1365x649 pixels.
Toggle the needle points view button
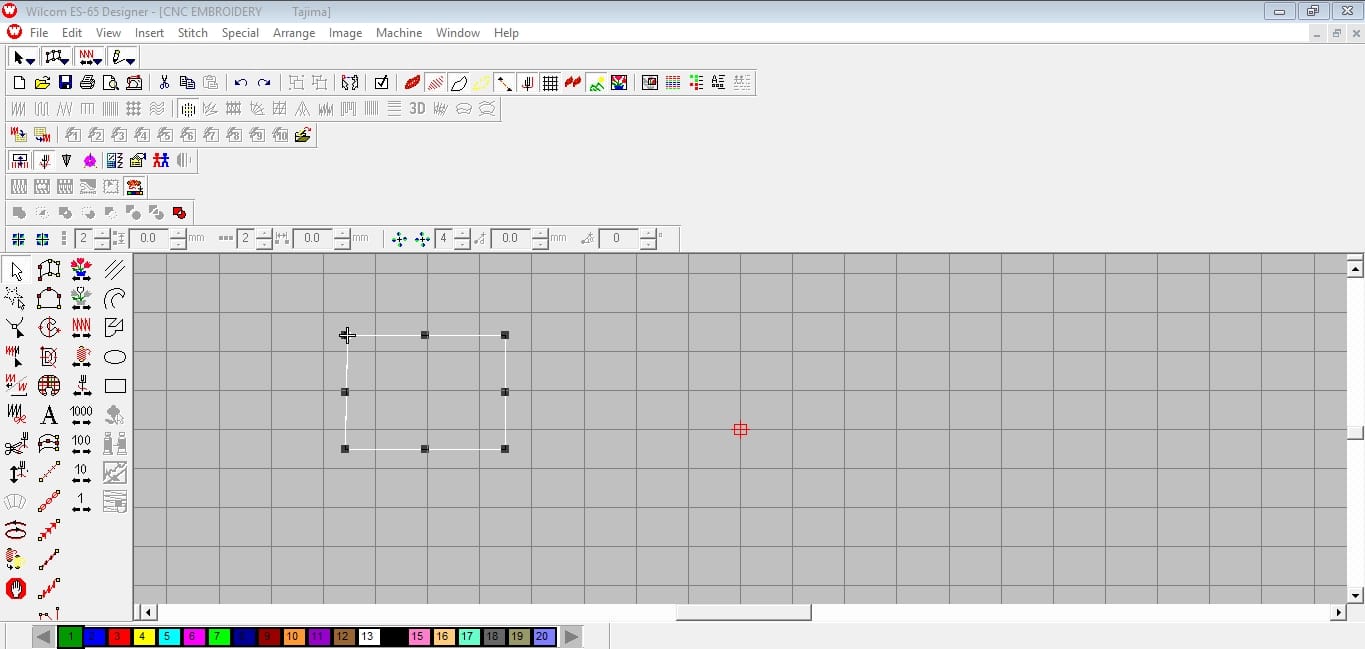pyautogui.click(x=527, y=83)
